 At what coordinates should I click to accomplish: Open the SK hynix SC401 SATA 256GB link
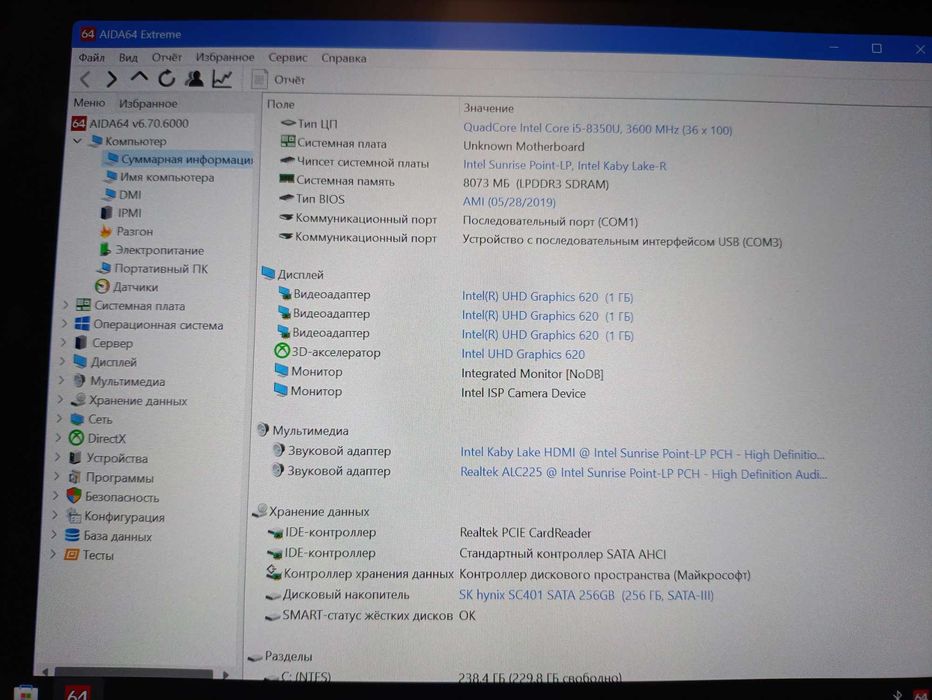[x=586, y=595]
